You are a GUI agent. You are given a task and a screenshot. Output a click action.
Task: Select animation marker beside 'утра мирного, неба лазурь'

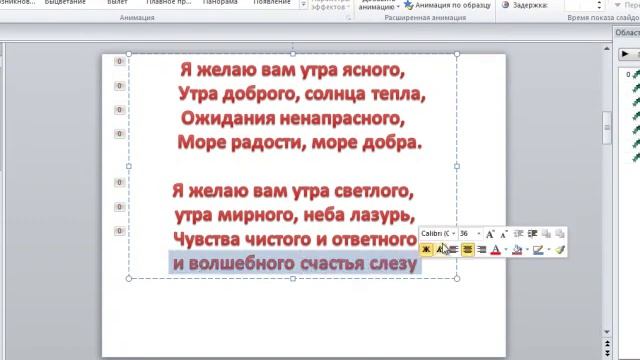(x=119, y=207)
